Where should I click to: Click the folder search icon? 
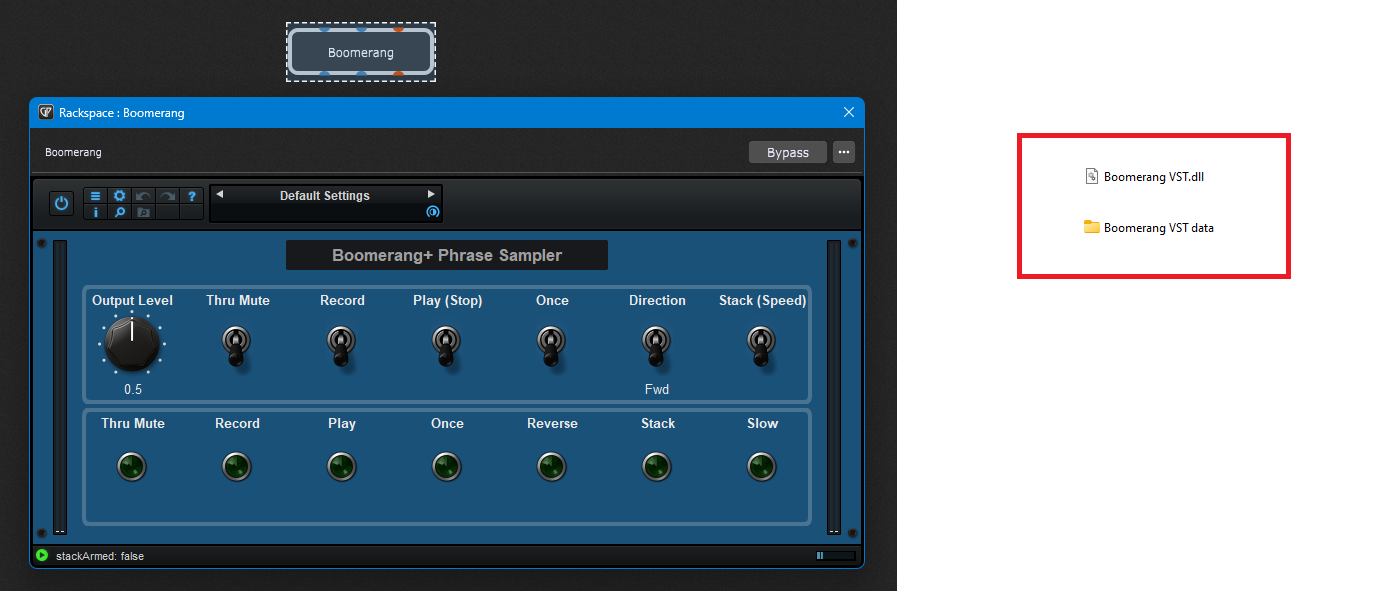click(143, 212)
